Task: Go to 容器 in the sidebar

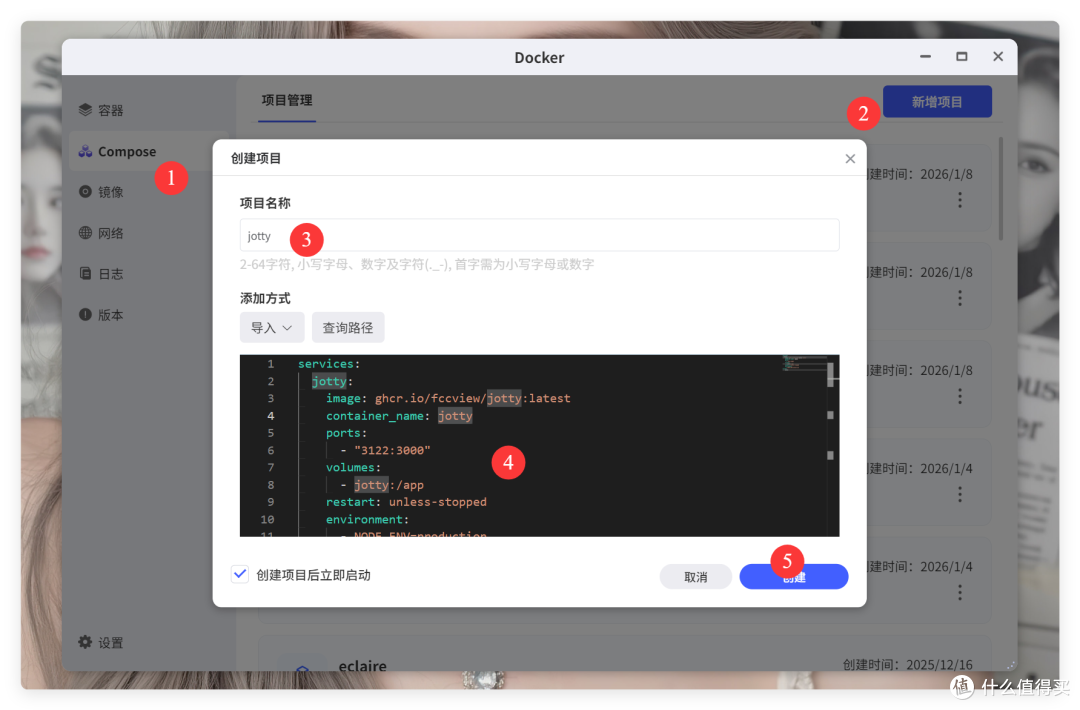Action: point(110,111)
